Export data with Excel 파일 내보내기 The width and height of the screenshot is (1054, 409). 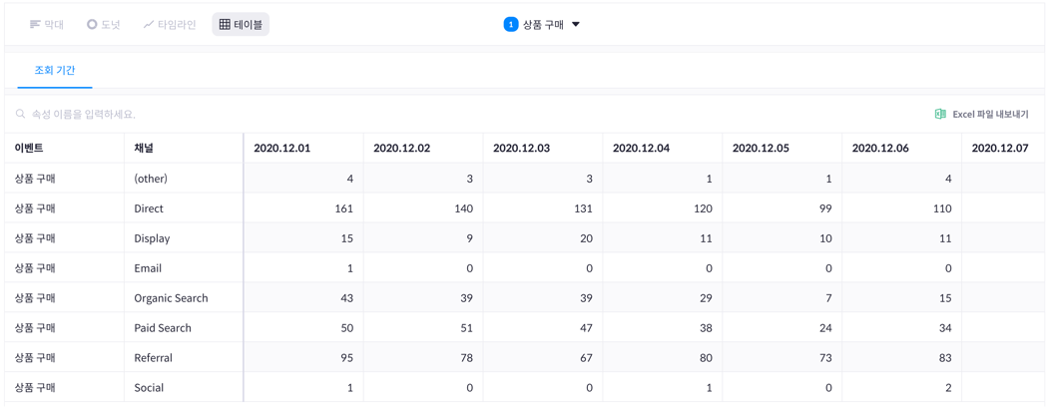pos(981,115)
